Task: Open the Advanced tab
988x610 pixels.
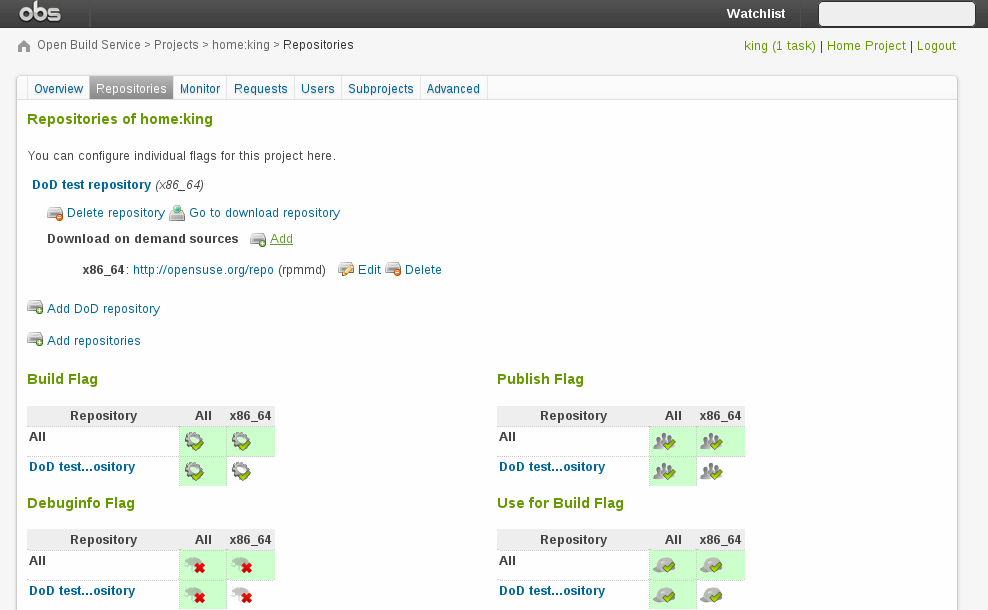Action: 453,89
